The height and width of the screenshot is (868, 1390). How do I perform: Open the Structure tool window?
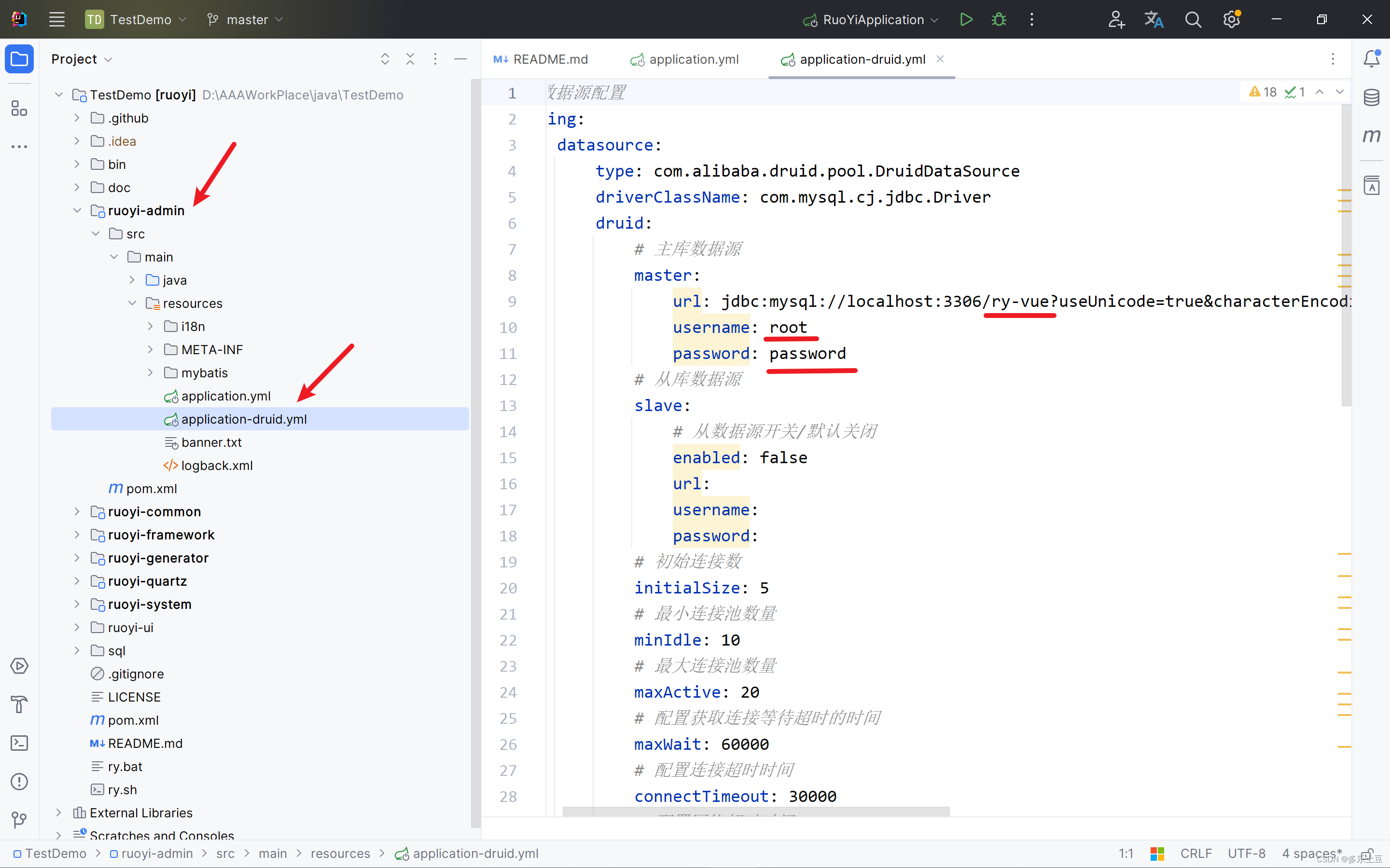19,108
